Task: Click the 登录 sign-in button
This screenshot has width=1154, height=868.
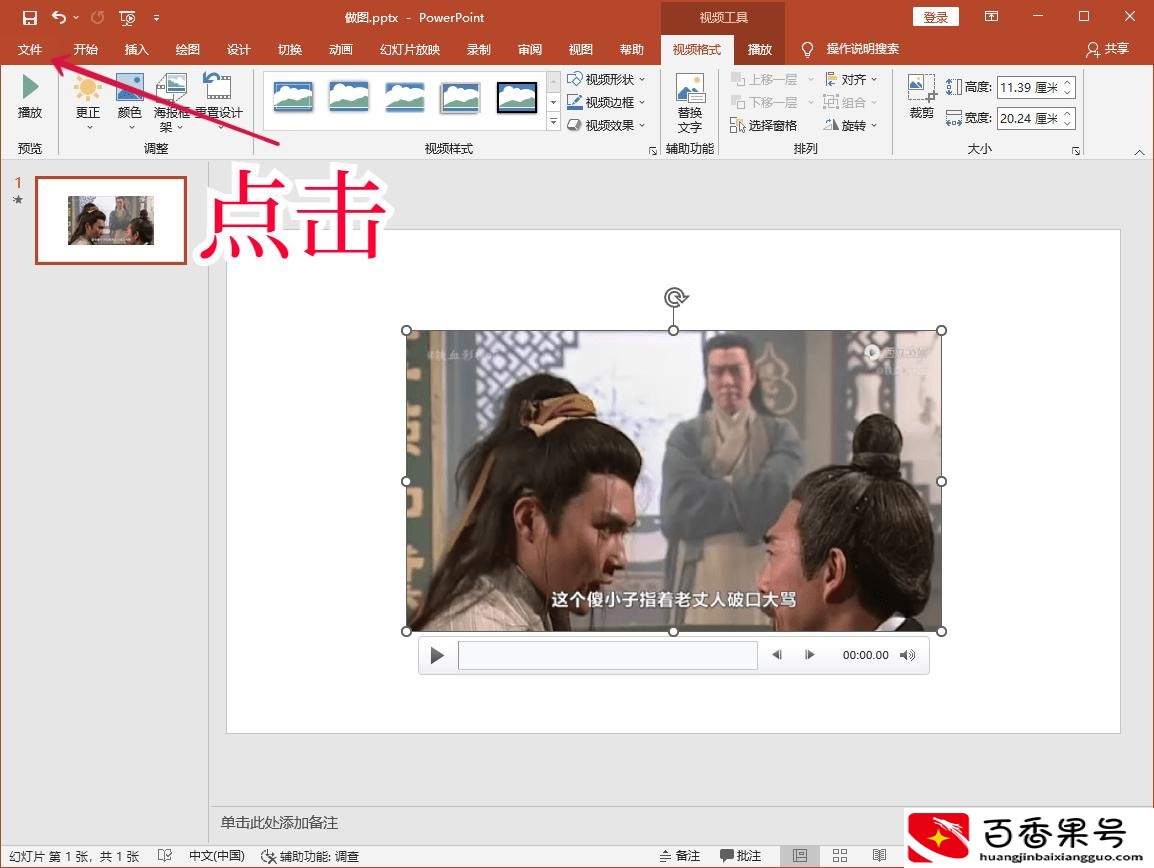Action: point(935,17)
